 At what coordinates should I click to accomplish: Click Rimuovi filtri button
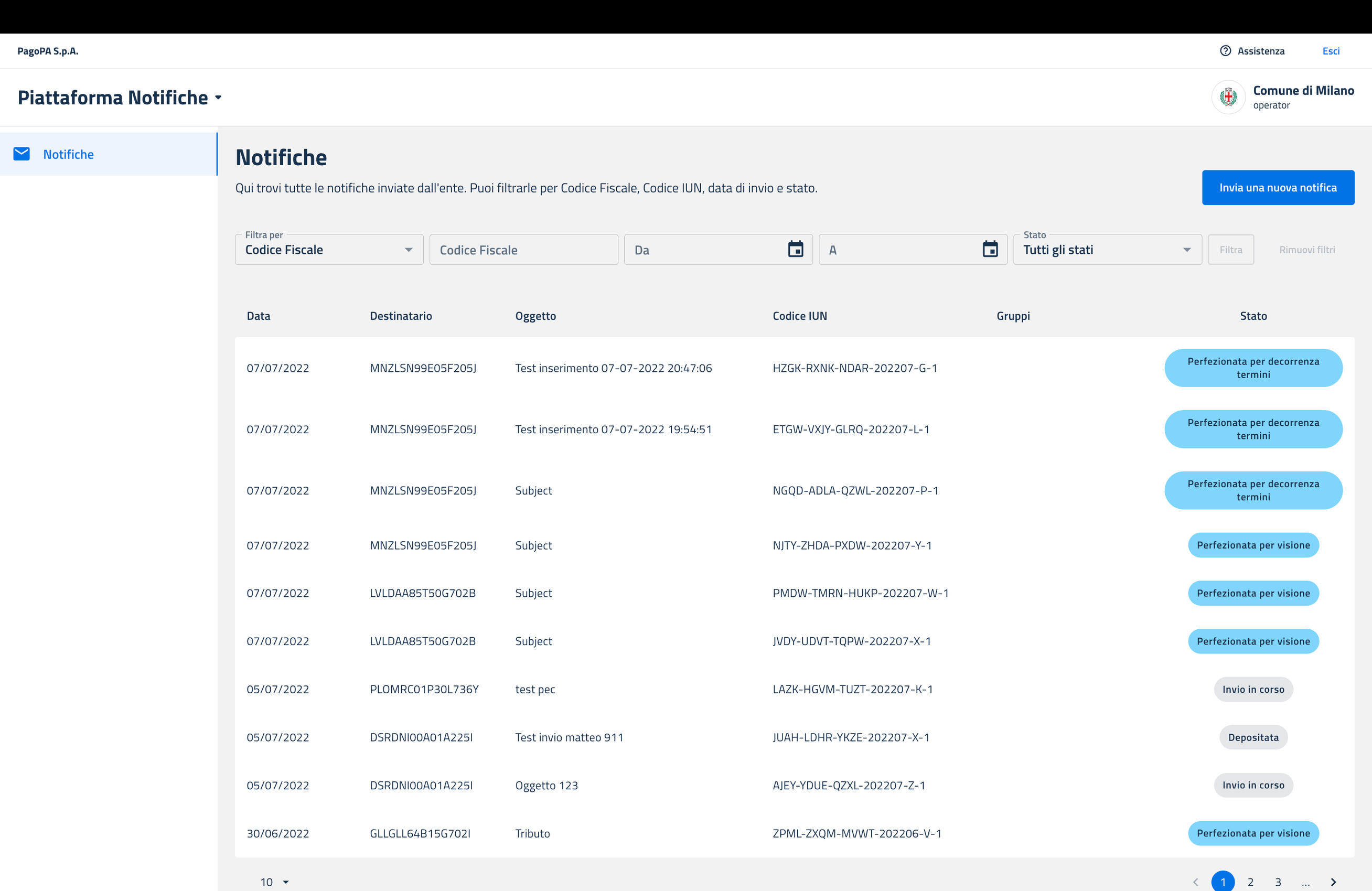click(x=1307, y=250)
